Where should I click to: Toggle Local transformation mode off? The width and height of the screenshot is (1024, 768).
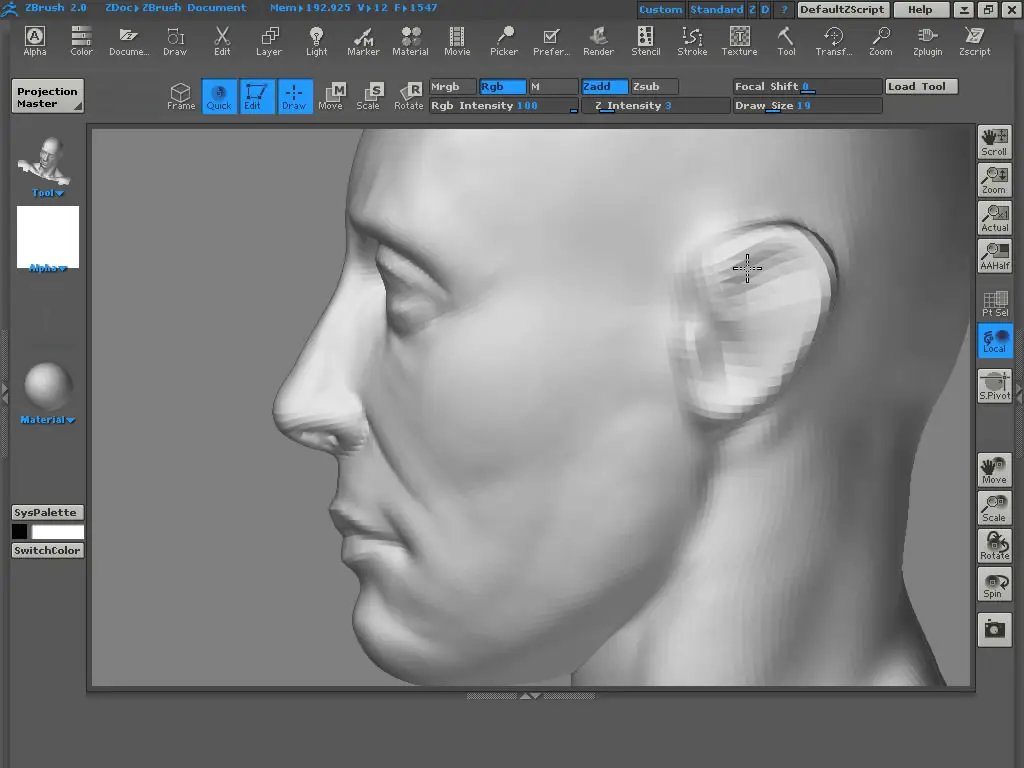[x=994, y=340]
